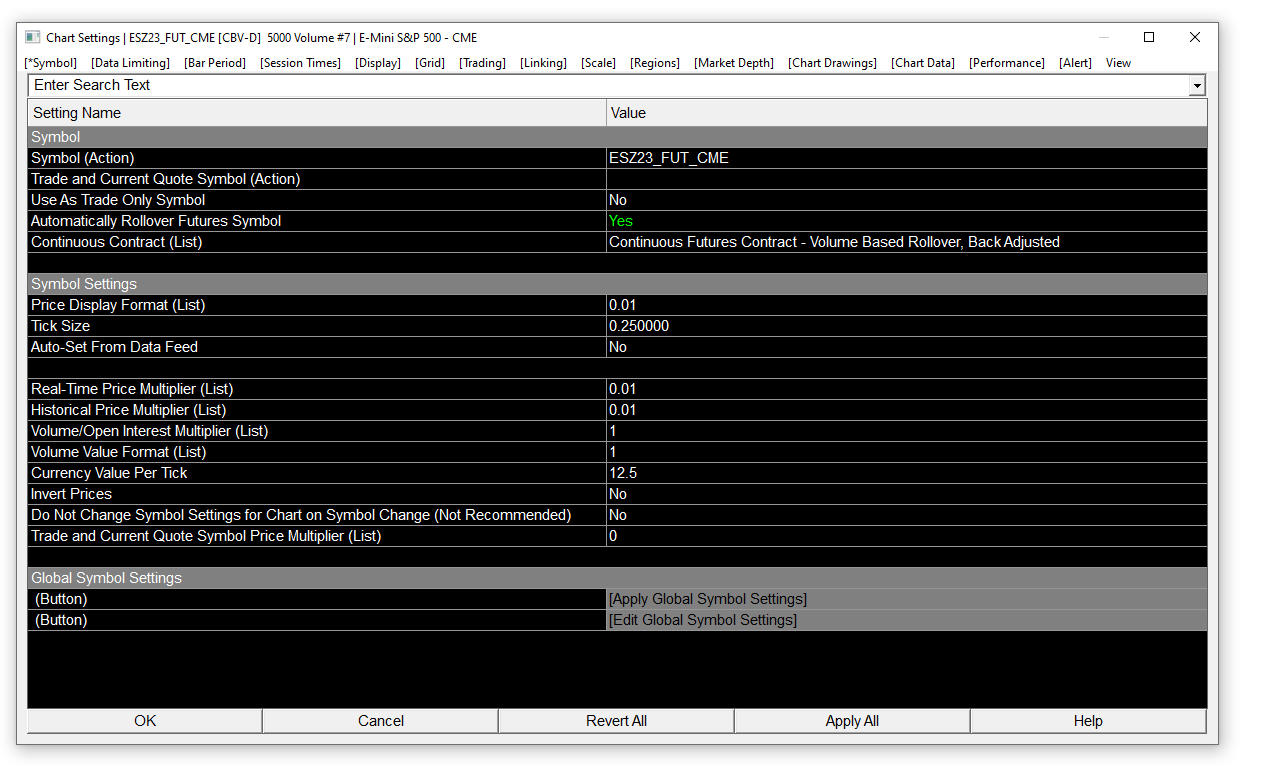Screen dimensions: 1267x779
Task: Select the [Scale] tab
Action: pos(598,63)
